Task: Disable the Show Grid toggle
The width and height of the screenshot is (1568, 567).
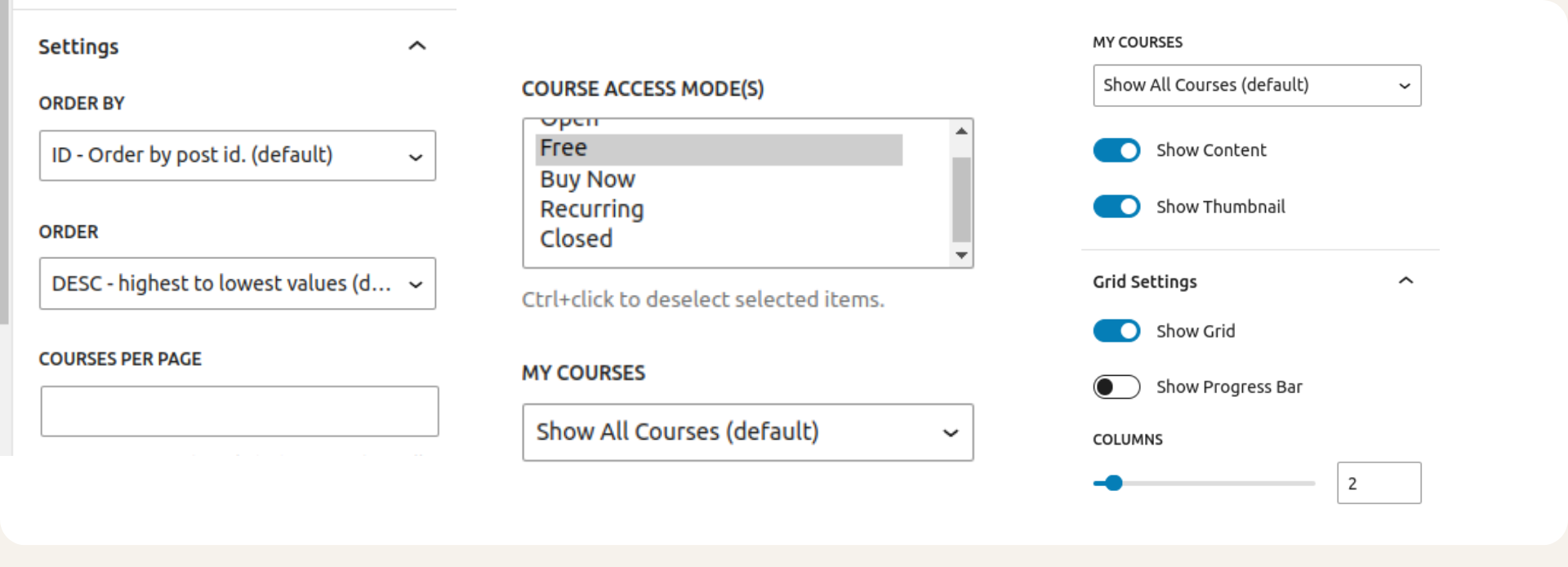Action: pos(1116,331)
